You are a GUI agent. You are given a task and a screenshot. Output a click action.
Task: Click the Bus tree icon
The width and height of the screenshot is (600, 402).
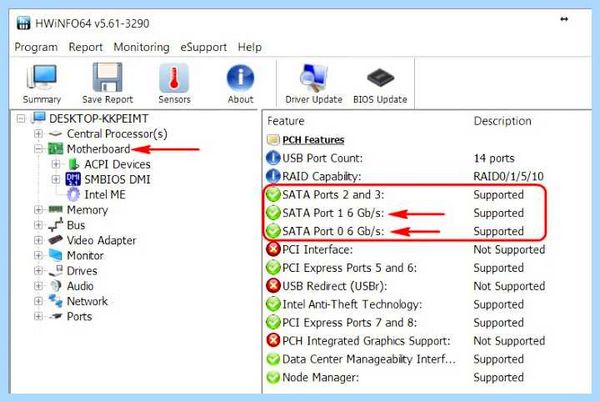[x=55, y=225]
